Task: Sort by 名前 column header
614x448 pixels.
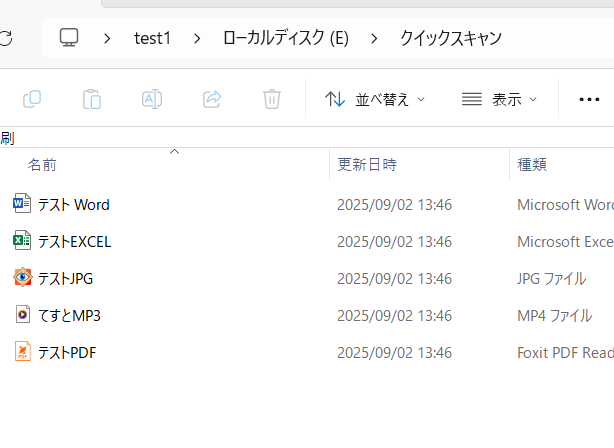Action: [42, 164]
